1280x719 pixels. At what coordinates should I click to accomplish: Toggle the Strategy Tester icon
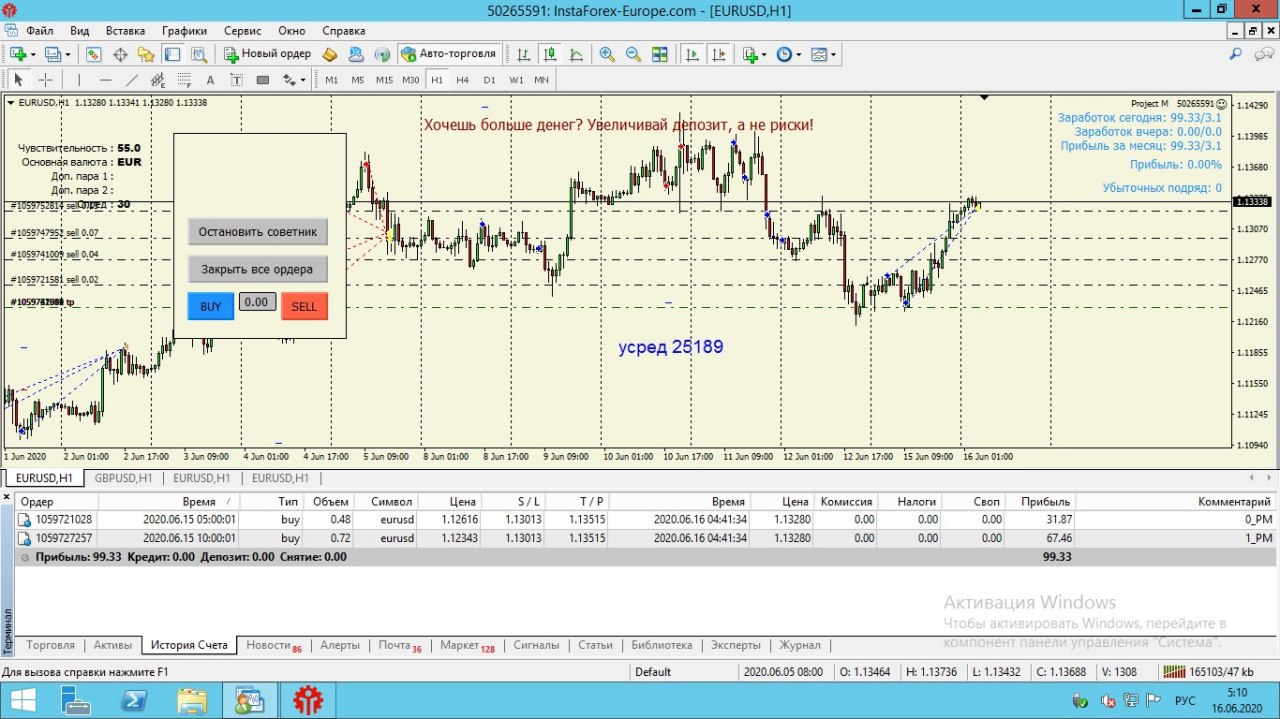click(198, 54)
